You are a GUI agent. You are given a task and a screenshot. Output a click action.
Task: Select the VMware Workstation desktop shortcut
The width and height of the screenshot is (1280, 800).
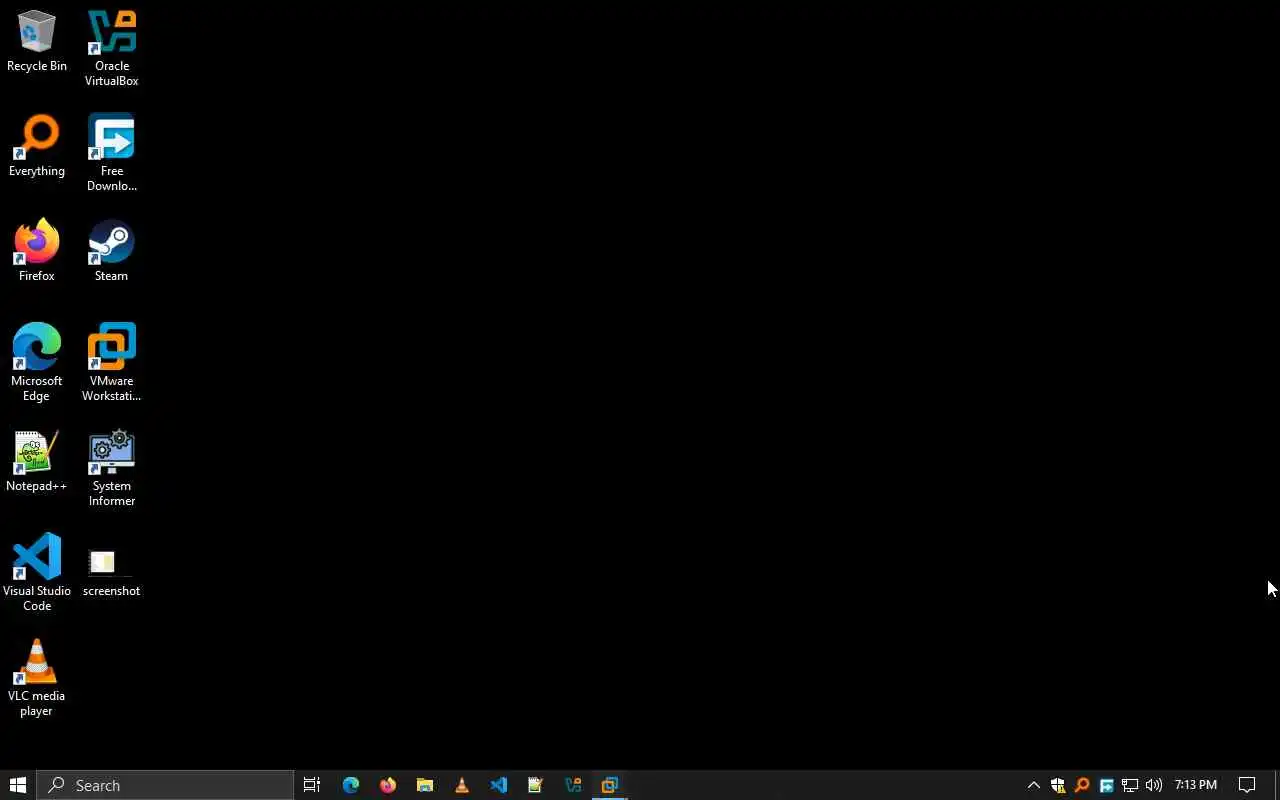point(111,363)
